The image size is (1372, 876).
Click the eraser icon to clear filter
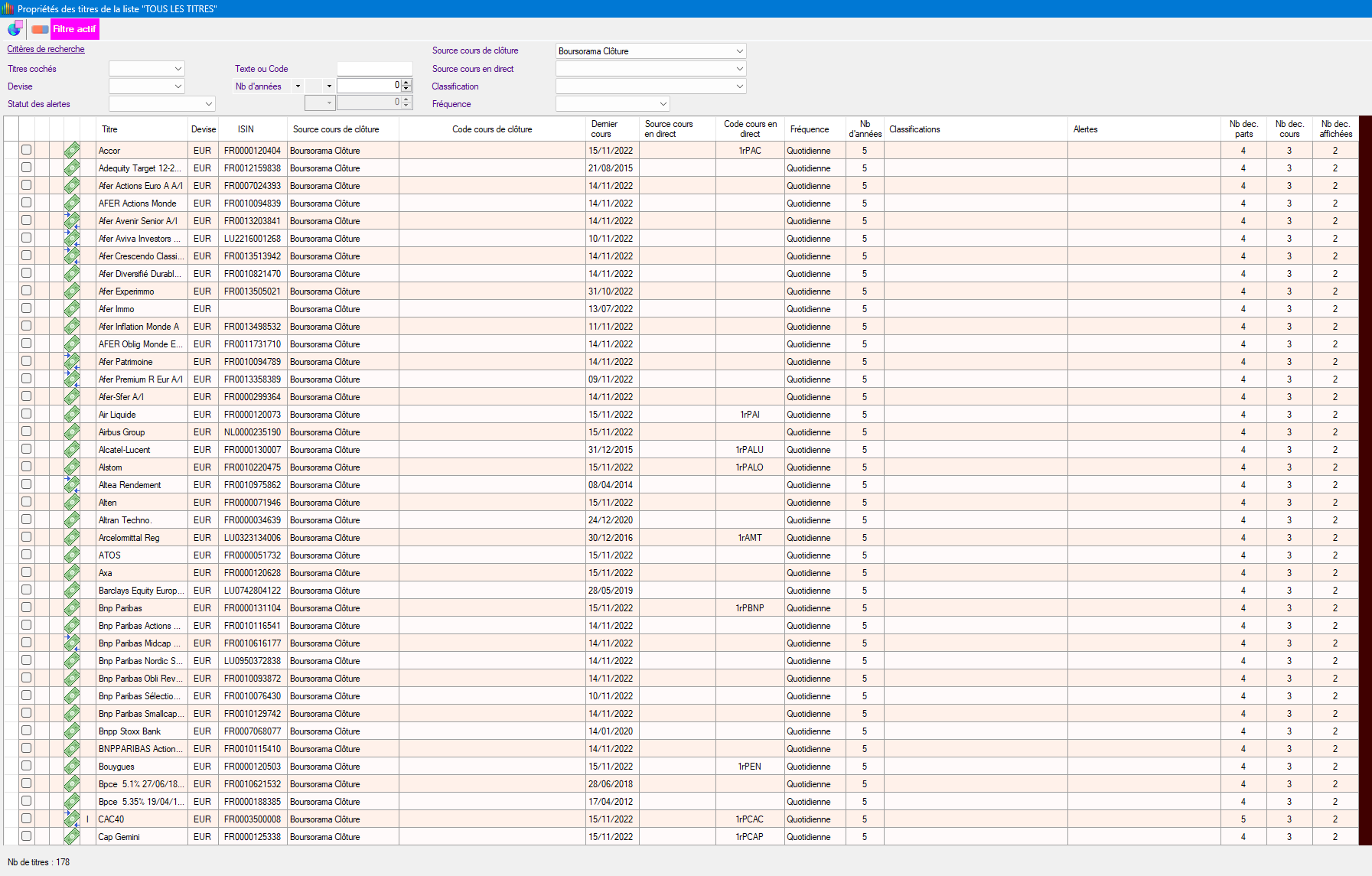coord(40,29)
